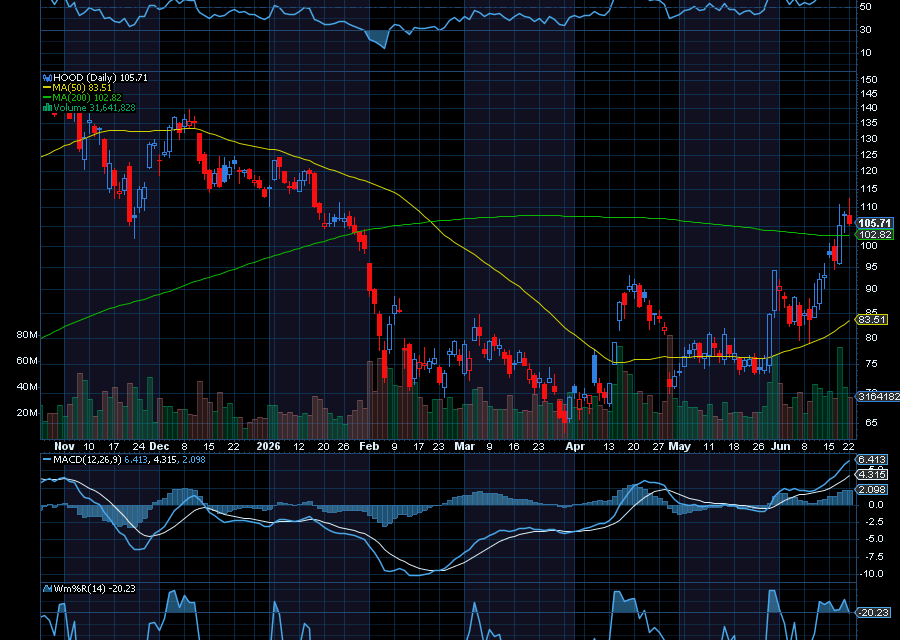Click the May date axis label
The image size is (900, 640).
click(x=680, y=447)
